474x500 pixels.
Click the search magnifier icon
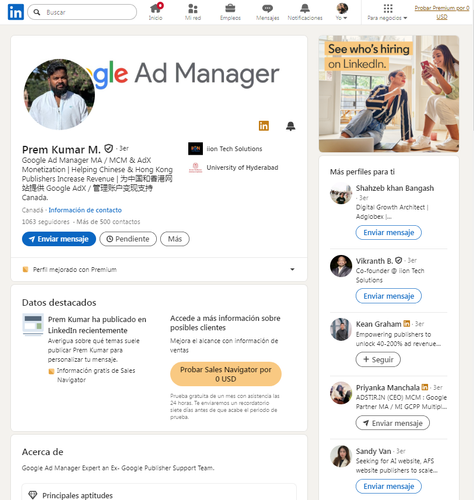pyautogui.click(x=37, y=12)
